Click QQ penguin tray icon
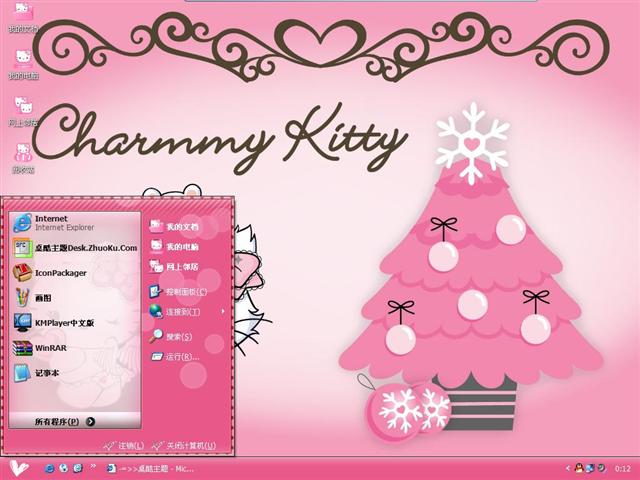 click(x=579, y=468)
